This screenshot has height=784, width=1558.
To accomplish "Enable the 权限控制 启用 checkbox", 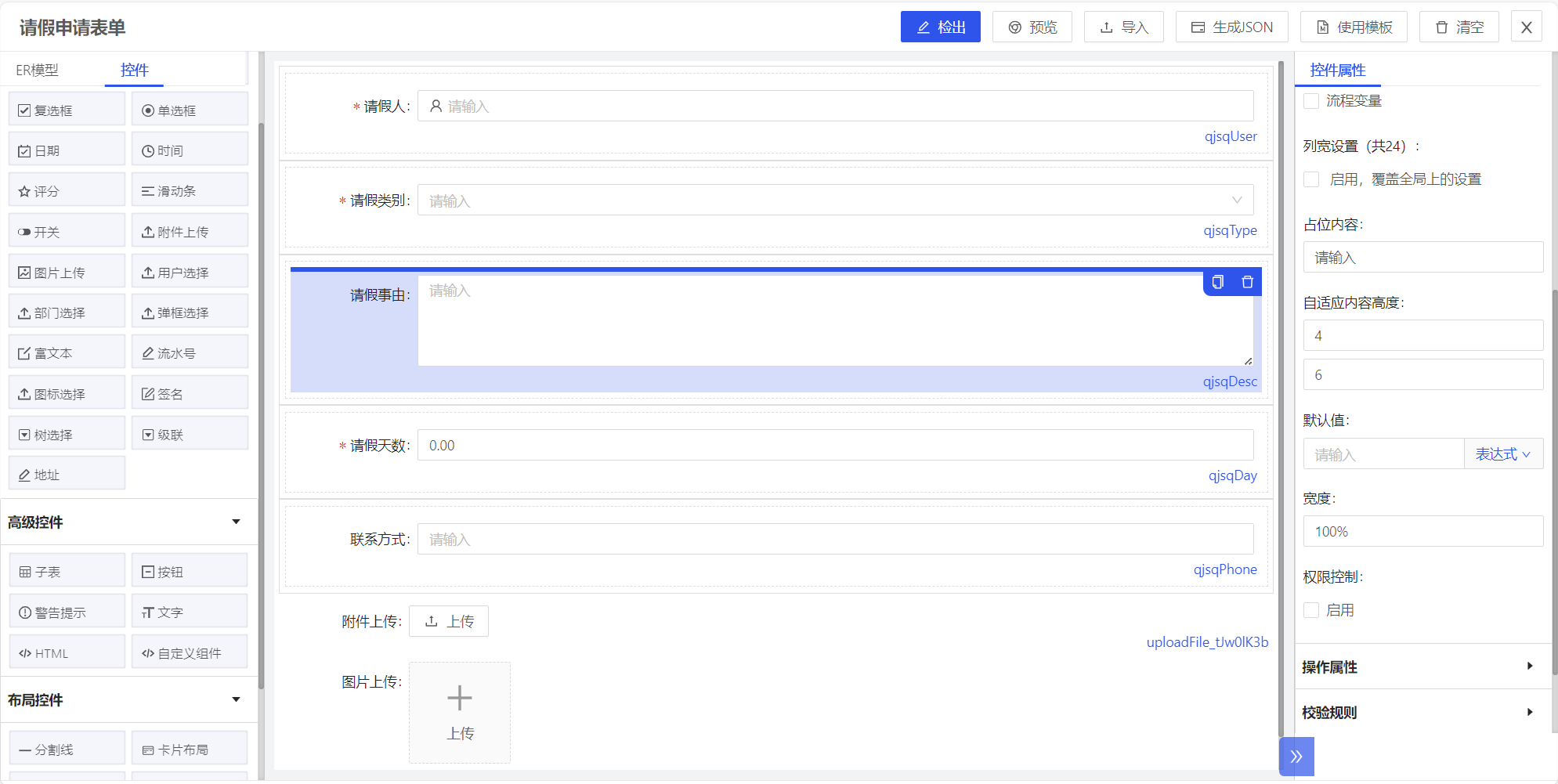I will pyautogui.click(x=1311, y=610).
